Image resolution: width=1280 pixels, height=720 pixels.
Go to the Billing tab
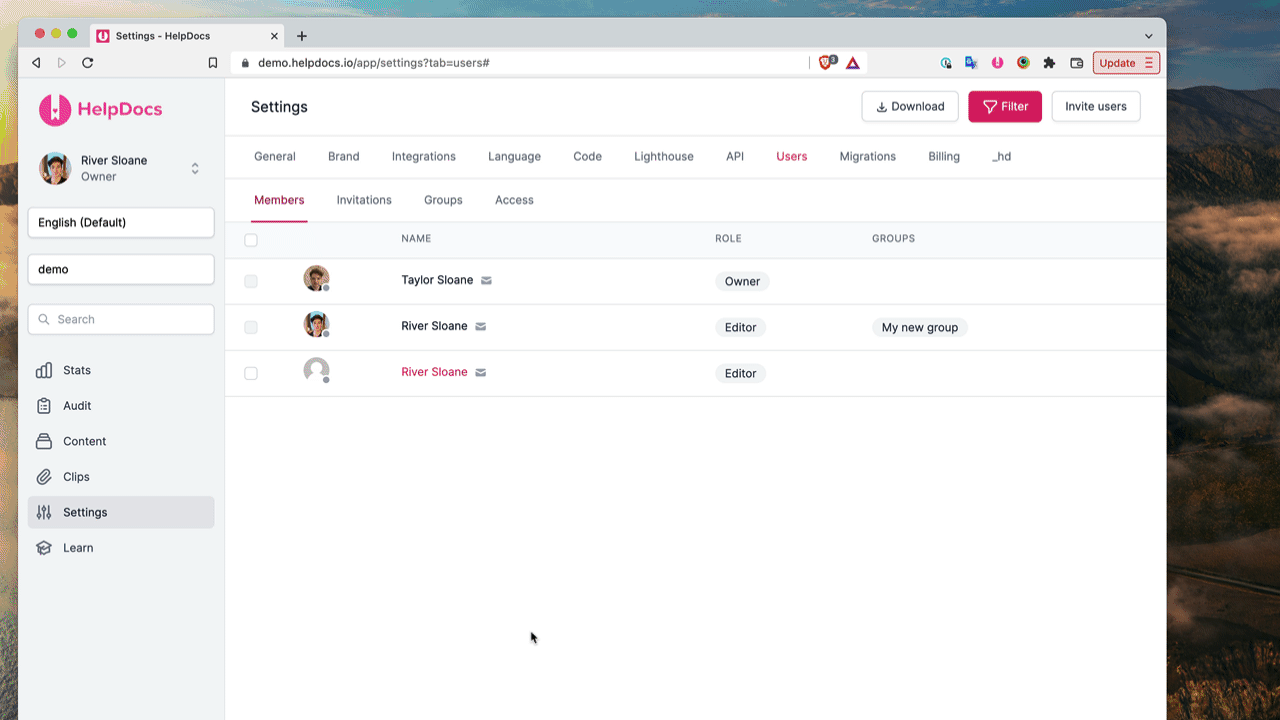944,157
